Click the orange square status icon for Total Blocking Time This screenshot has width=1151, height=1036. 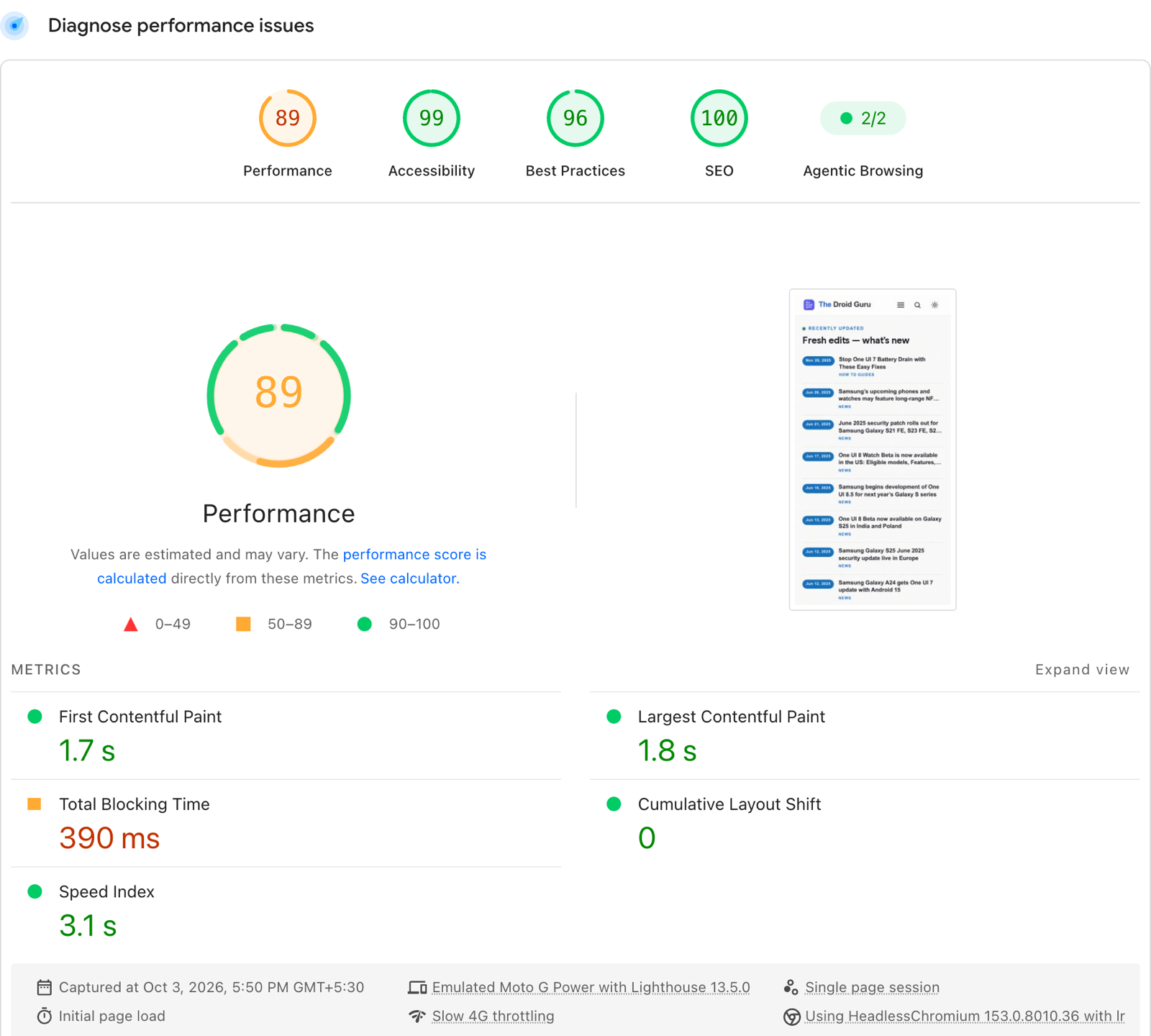35,804
